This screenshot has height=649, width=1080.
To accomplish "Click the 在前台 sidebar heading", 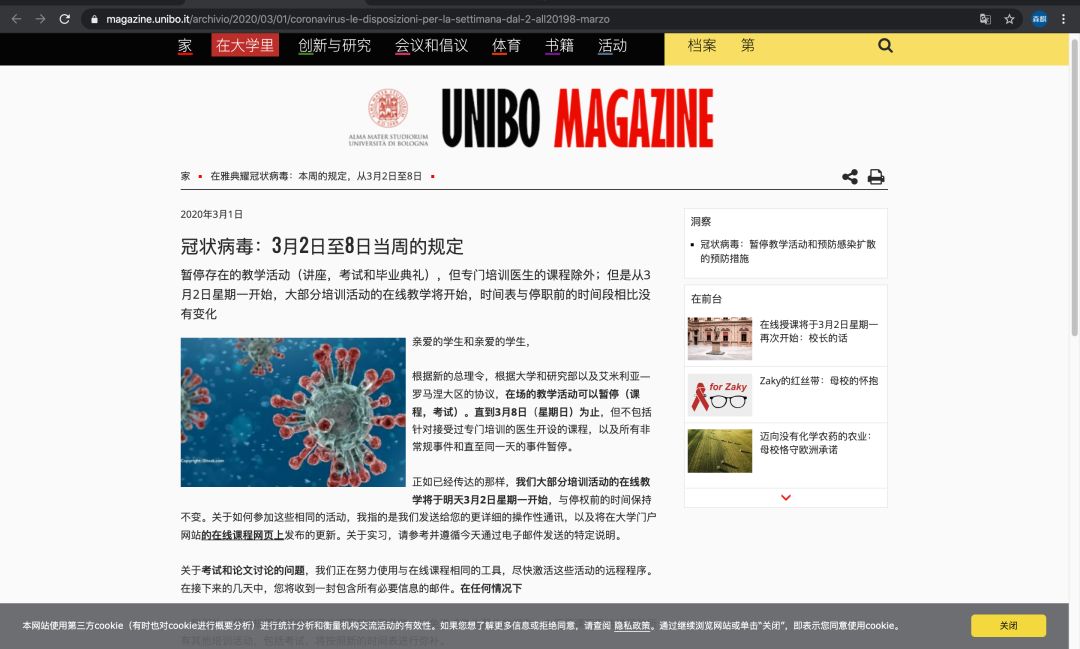I will point(706,298).
